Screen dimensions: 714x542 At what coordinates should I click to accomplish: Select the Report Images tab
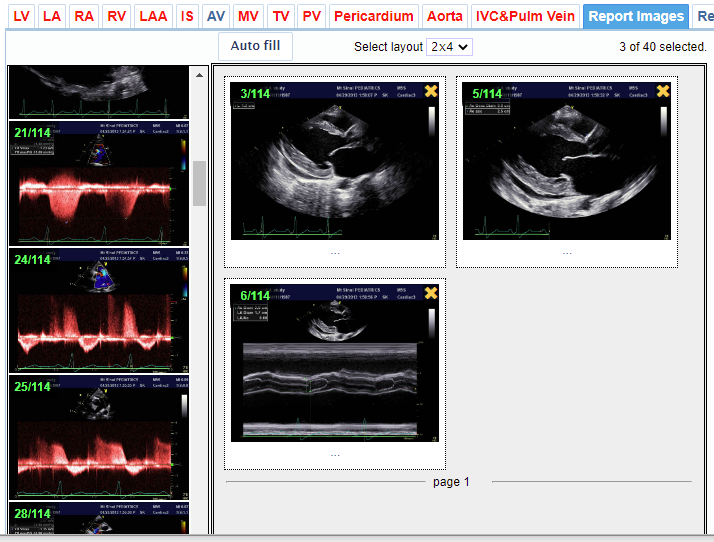click(636, 16)
